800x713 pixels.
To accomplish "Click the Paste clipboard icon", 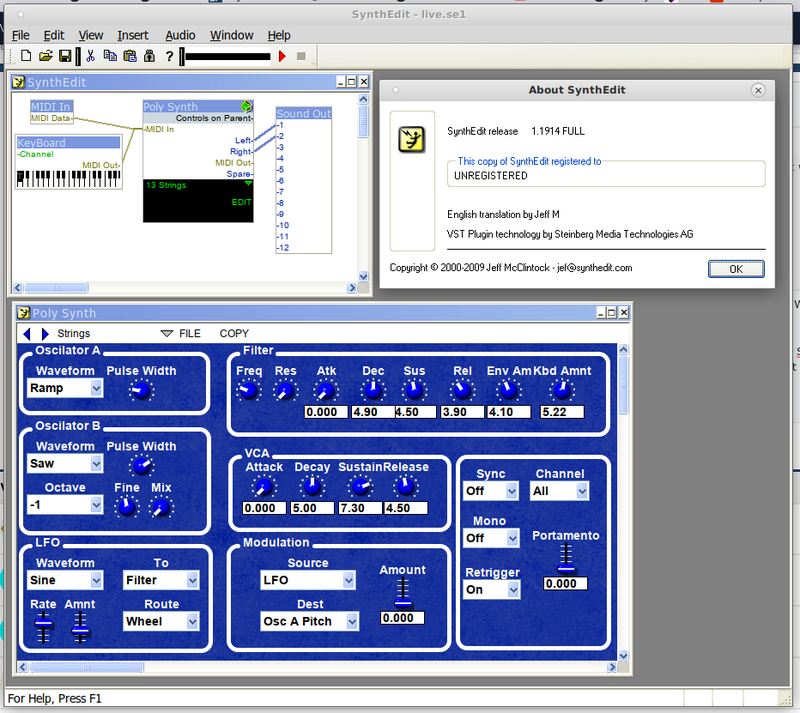I will [x=130, y=56].
